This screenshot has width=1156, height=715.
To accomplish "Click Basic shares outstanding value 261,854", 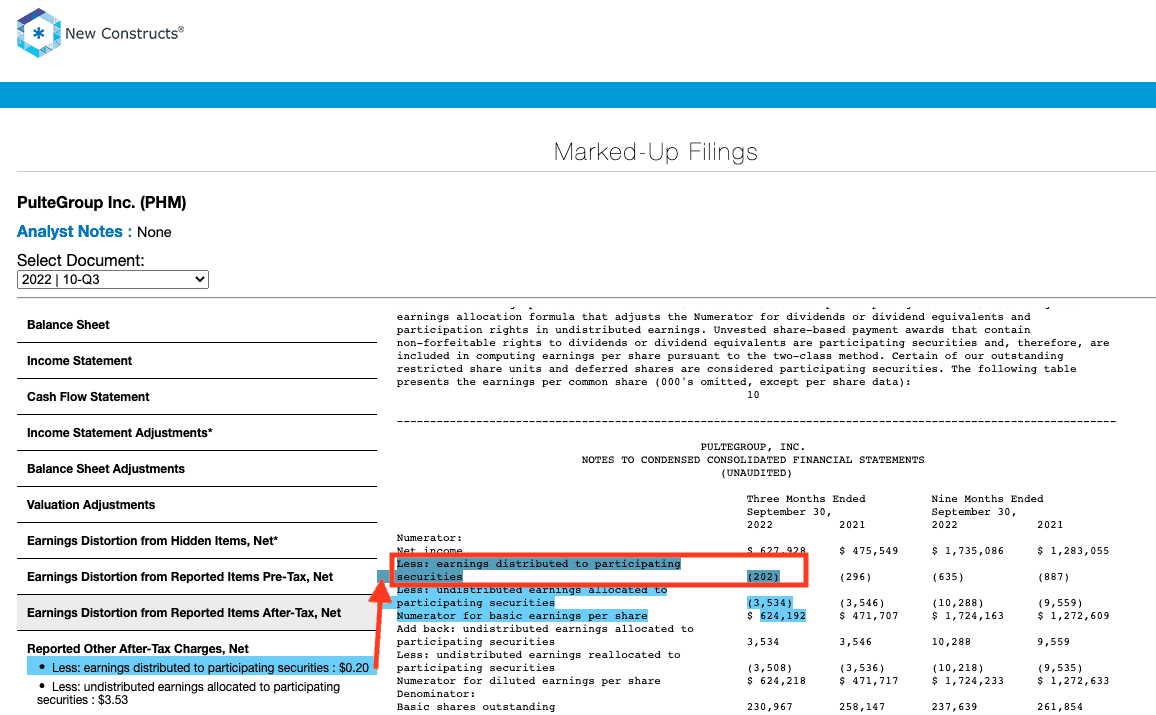I will [1059, 706].
